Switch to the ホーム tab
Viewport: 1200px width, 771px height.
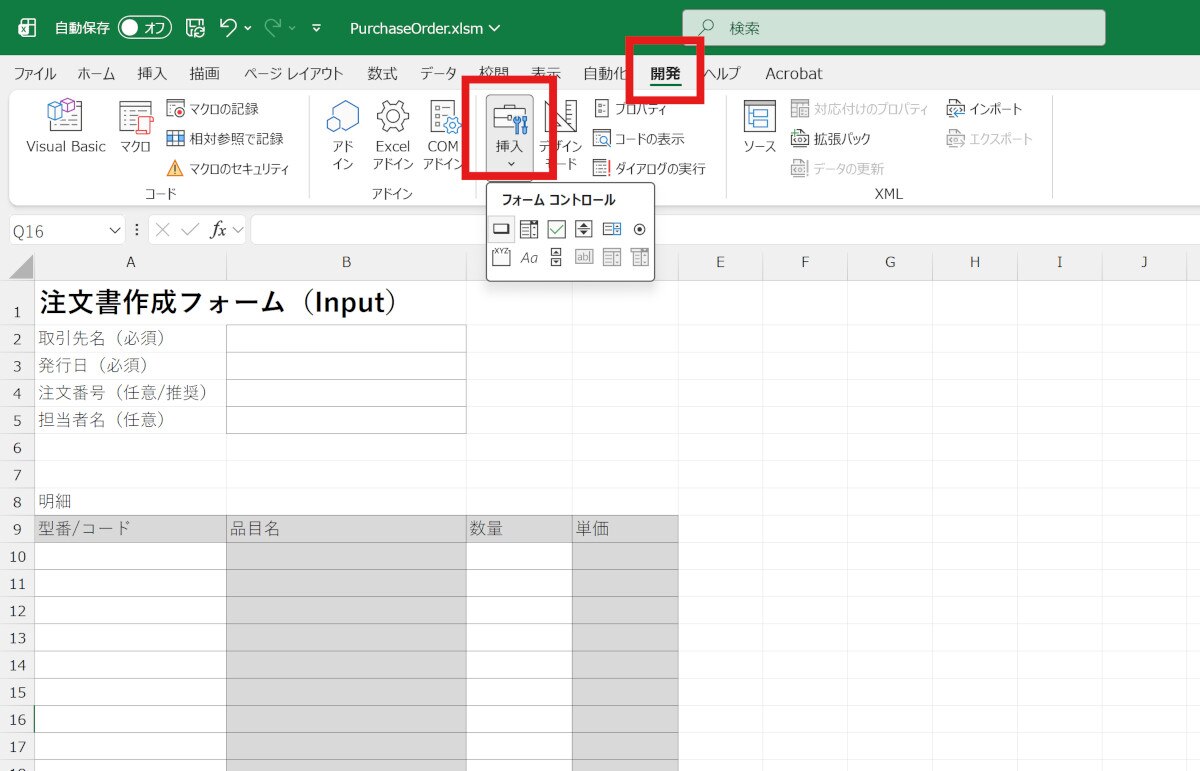point(96,74)
